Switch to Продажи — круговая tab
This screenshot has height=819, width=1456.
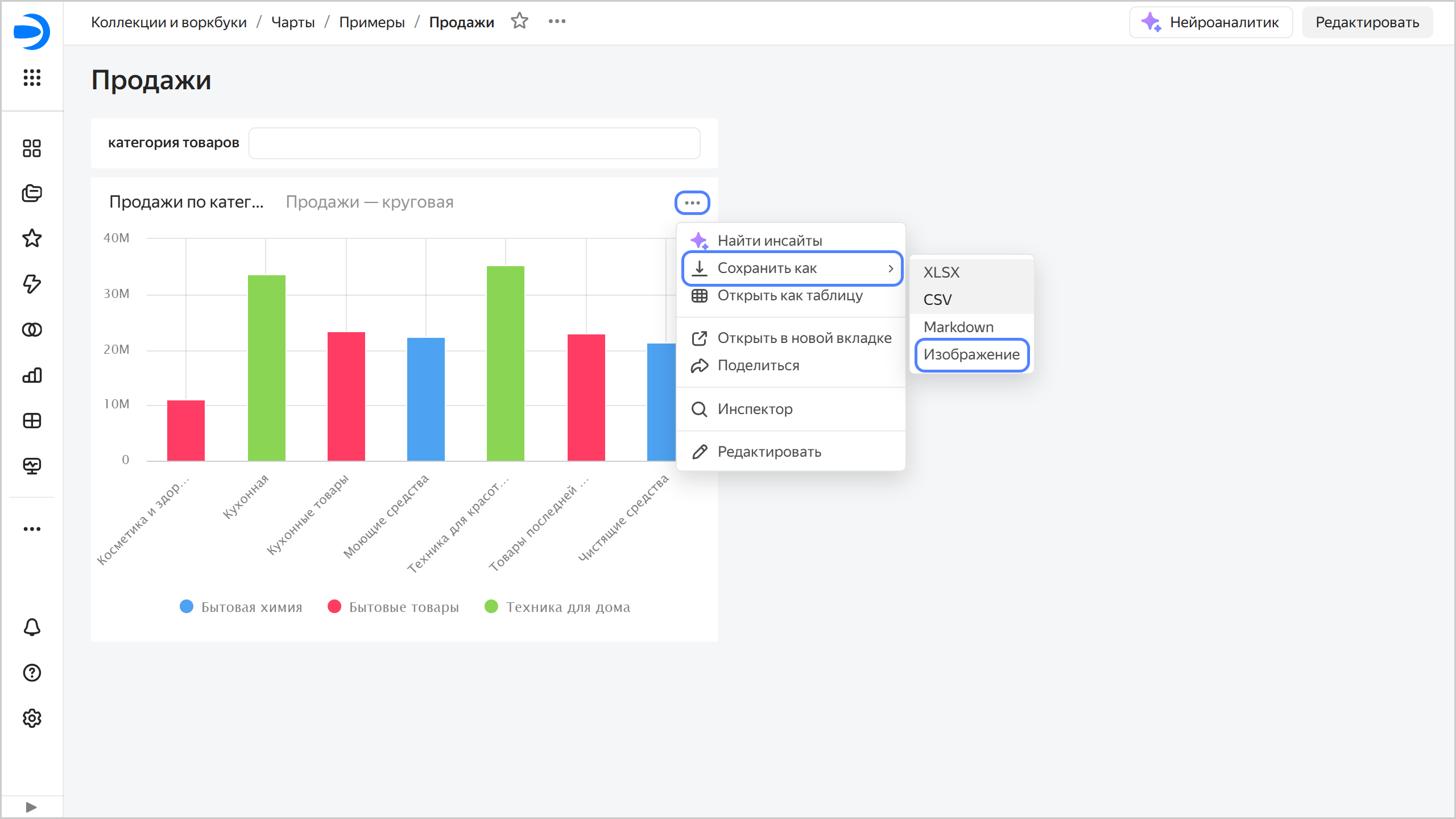click(x=370, y=202)
